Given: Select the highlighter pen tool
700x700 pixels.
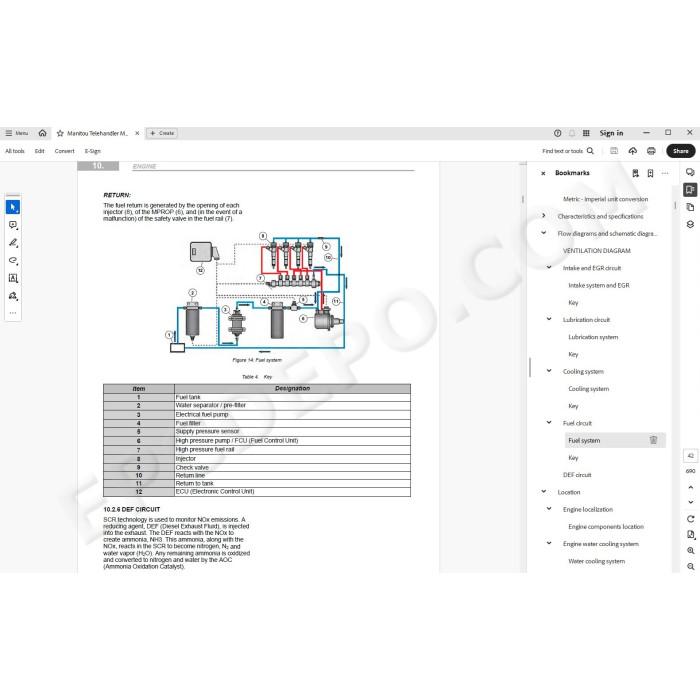Looking at the screenshot, I should [x=13, y=243].
